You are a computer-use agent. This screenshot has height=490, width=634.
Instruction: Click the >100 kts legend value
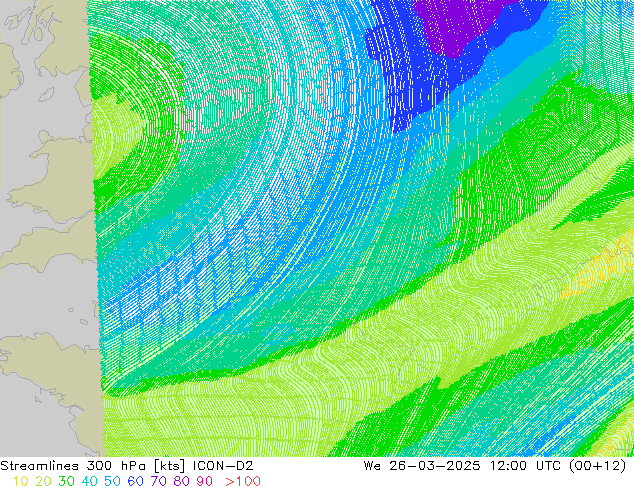[243, 481]
